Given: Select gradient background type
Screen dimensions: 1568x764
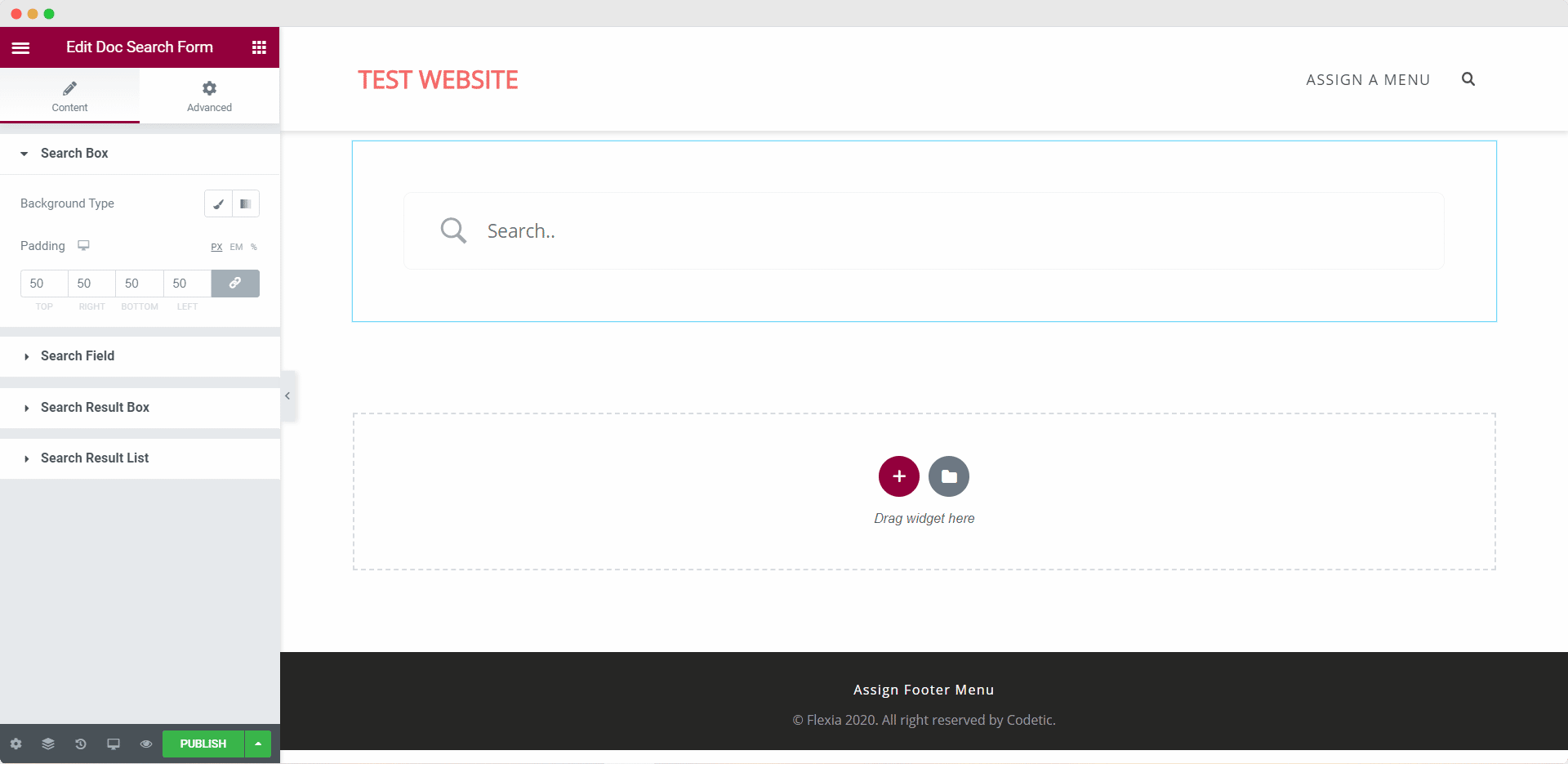Looking at the screenshot, I should click(246, 203).
